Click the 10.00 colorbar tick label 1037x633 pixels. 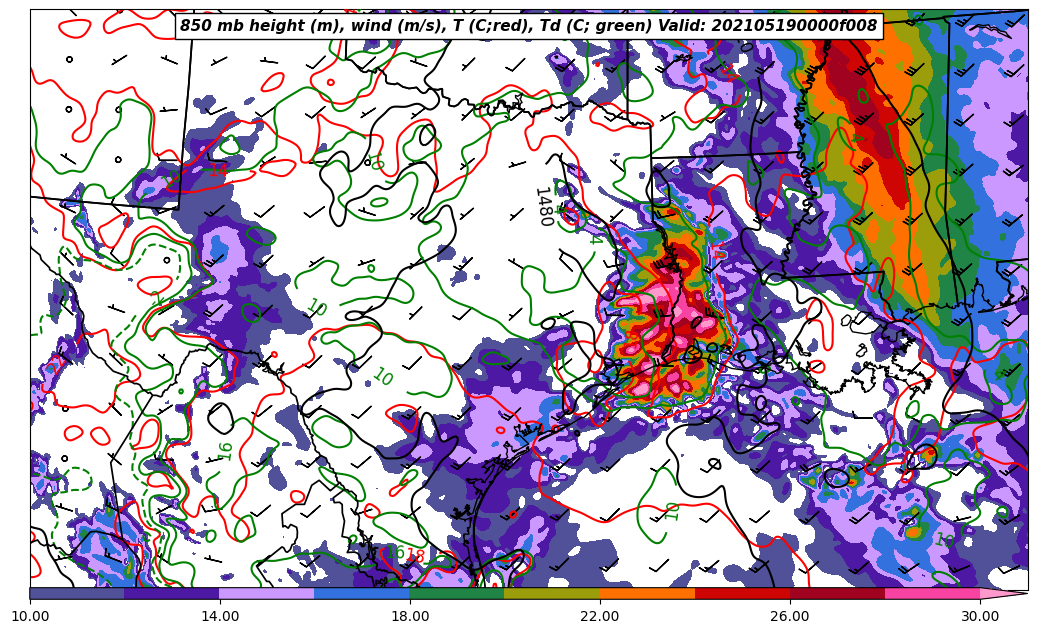point(30,616)
